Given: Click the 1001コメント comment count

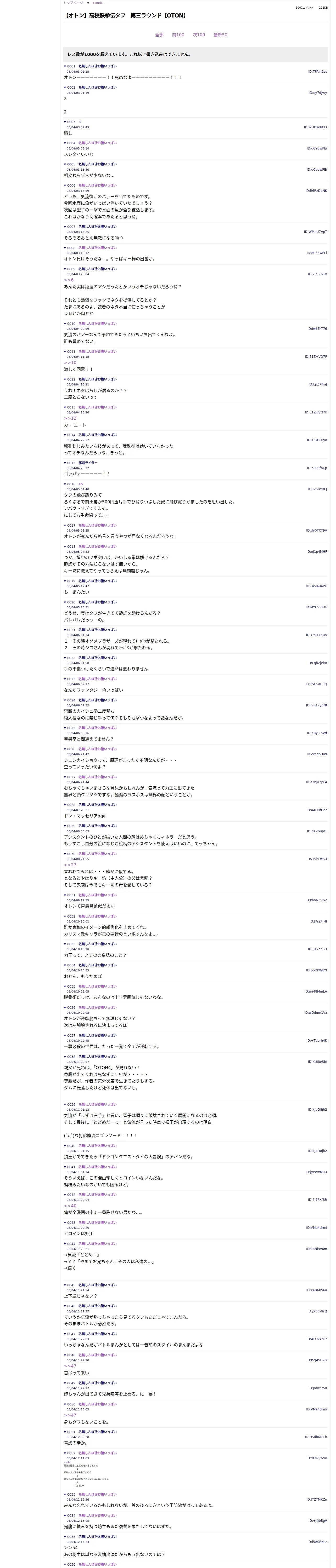Looking at the screenshot, I should click(x=304, y=8).
